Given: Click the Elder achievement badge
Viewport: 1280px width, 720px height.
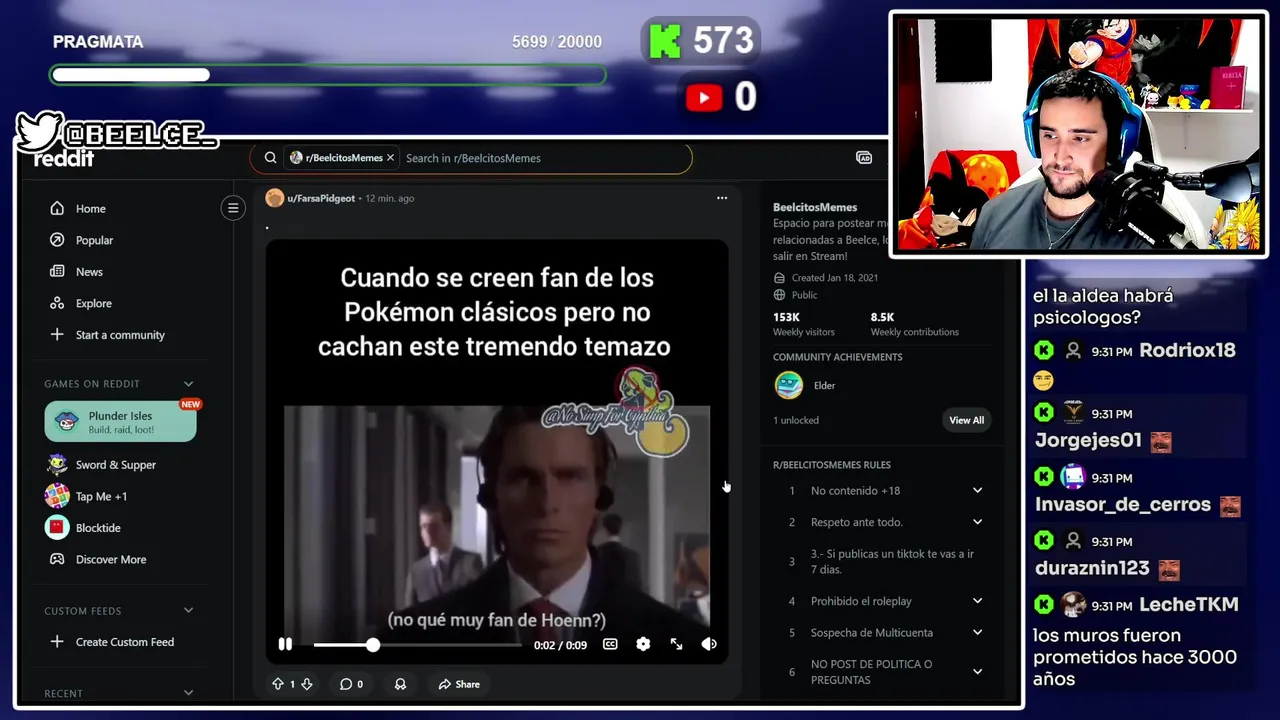Looking at the screenshot, I should tap(789, 385).
